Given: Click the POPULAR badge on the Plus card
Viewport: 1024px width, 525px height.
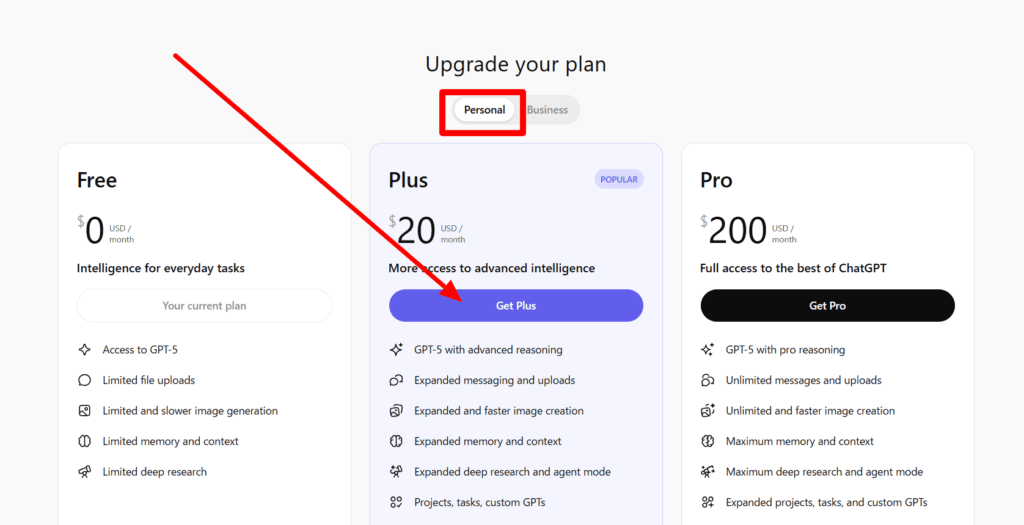Looking at the screenshot, I should point(619,179).
